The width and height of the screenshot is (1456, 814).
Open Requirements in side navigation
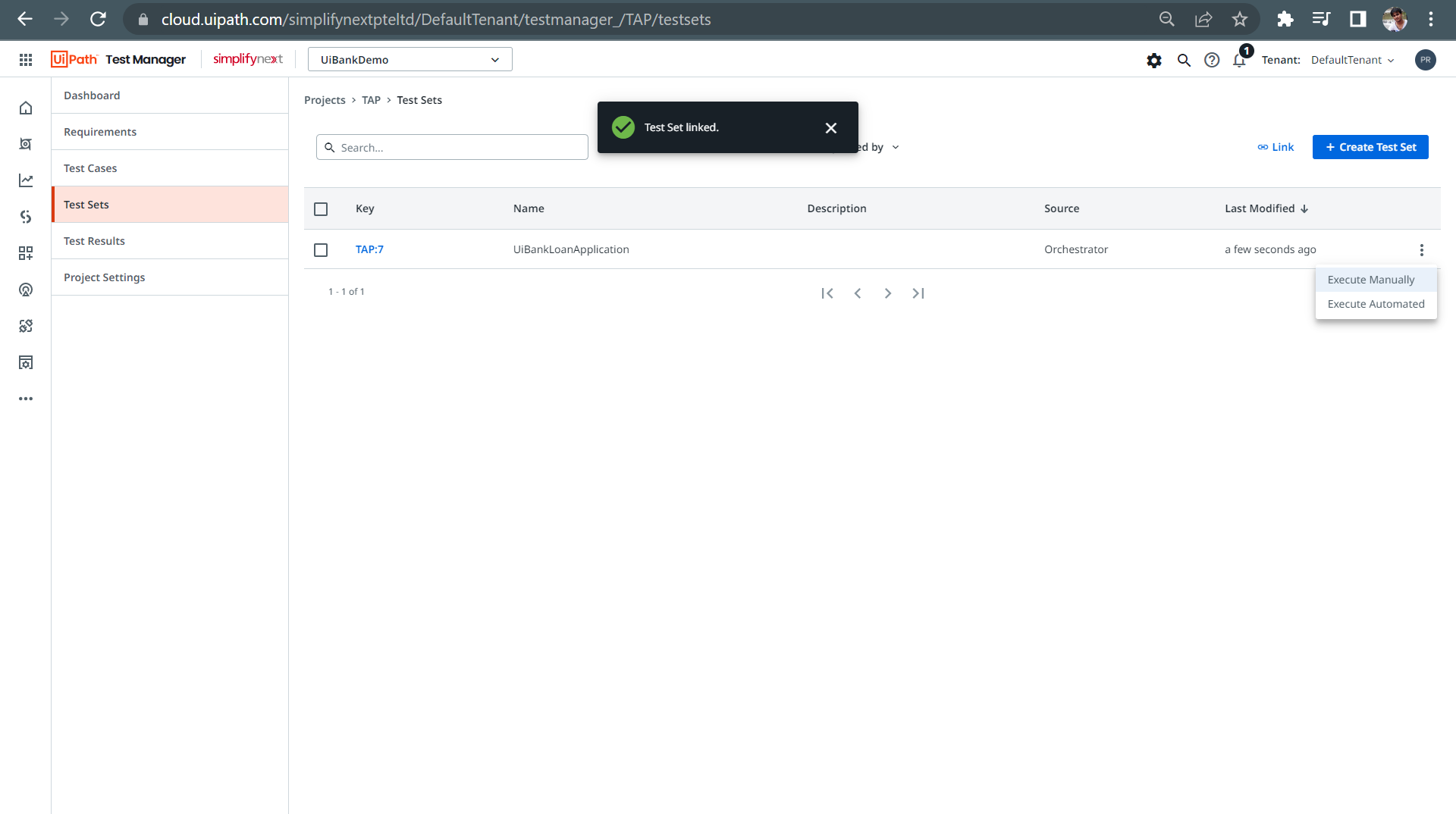pyautogui.click(x=170, y=132)
